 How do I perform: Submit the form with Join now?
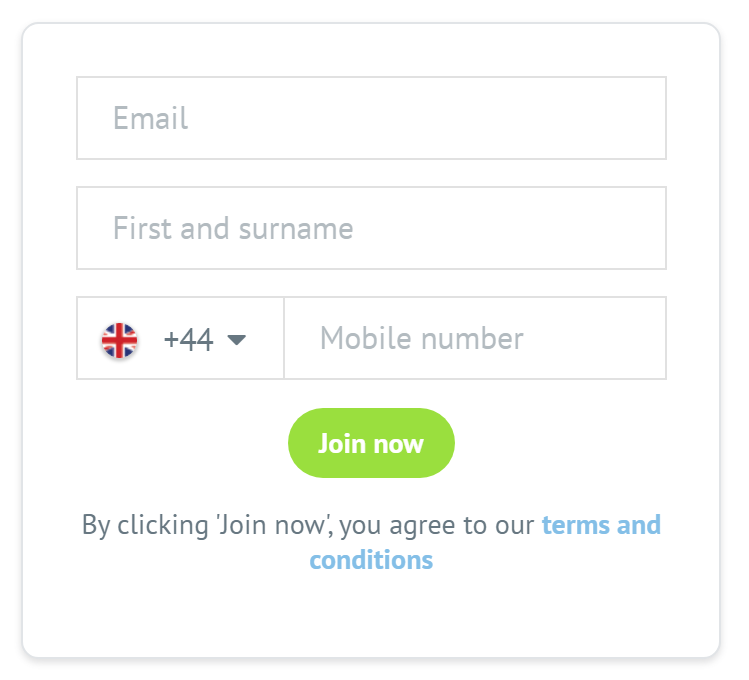pyautogui.click(x=371, y=443)
